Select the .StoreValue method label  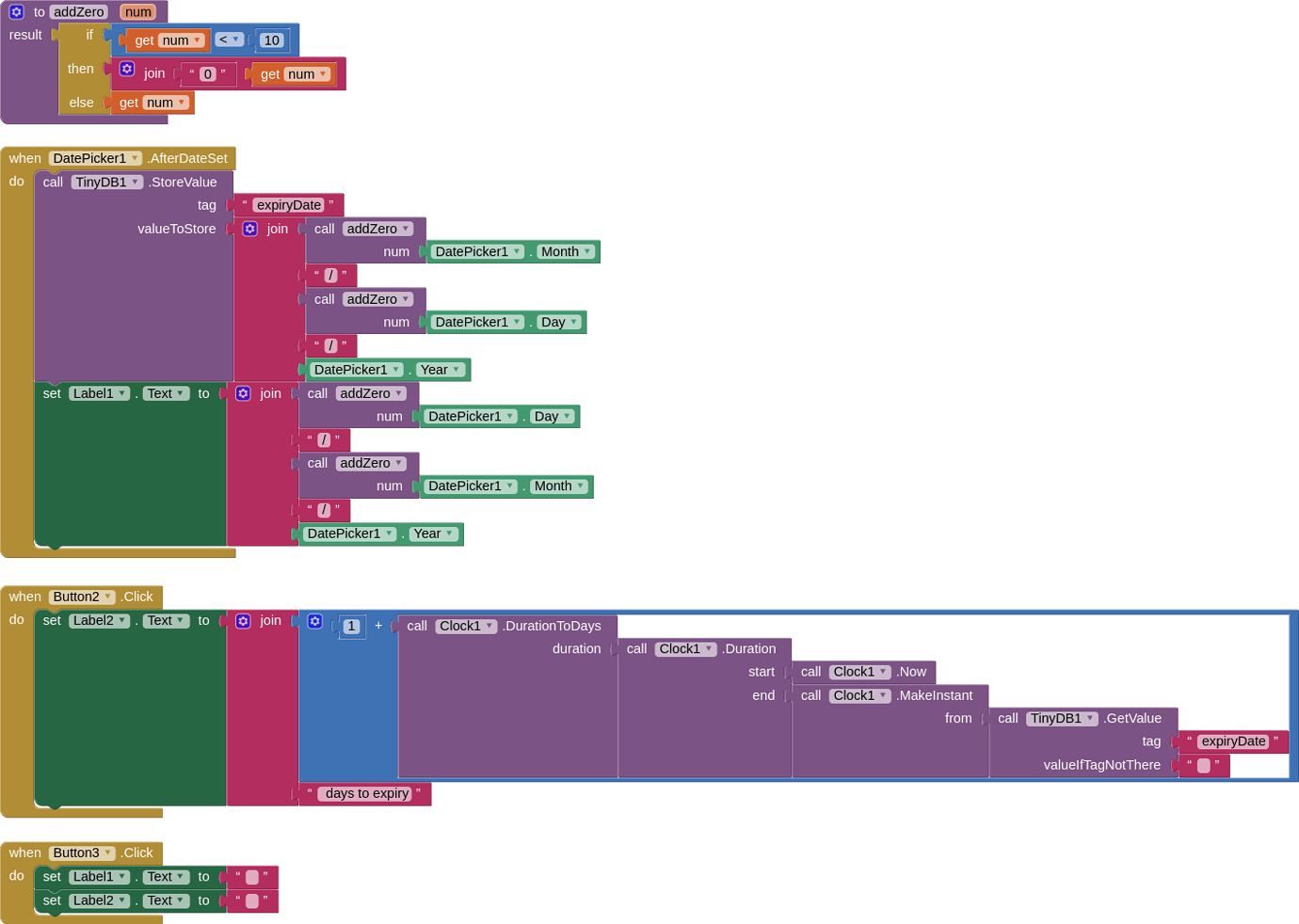click(x=183, y=183)
